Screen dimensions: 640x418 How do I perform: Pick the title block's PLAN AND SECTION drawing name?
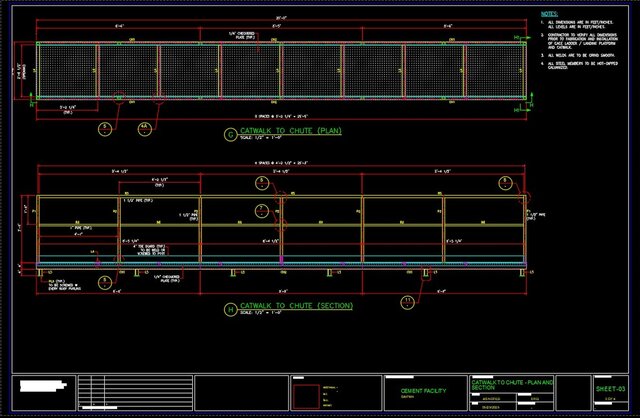pyautogui.click(x=512, y=384)
